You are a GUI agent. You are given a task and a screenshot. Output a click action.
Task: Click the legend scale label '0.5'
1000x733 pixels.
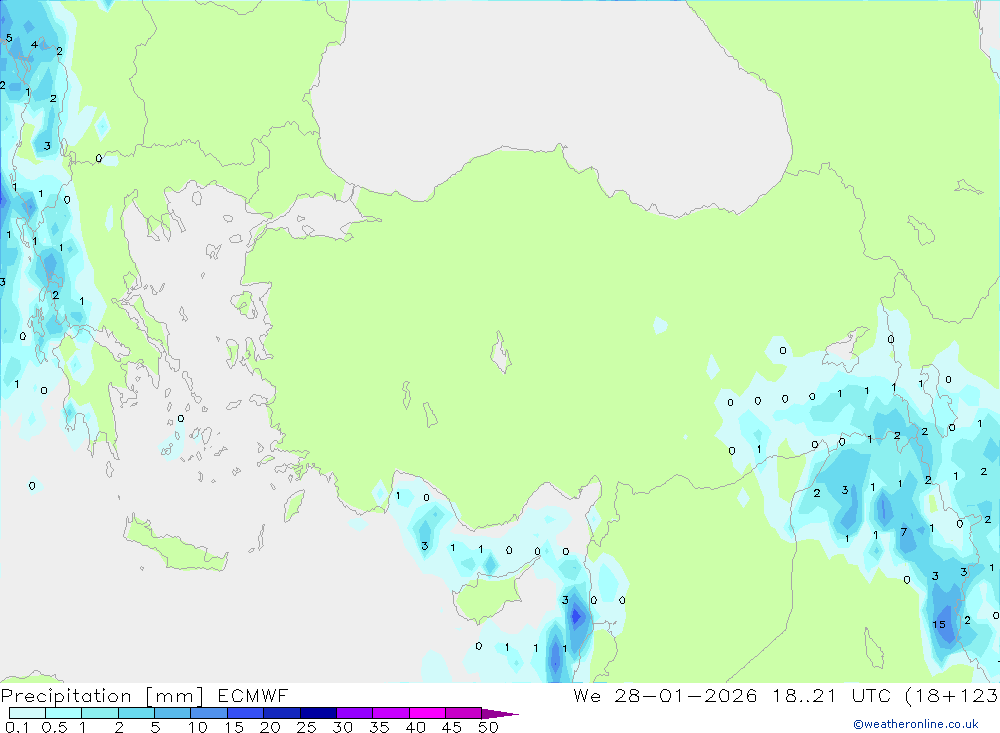pyautogui.click(x=54, y=727)
